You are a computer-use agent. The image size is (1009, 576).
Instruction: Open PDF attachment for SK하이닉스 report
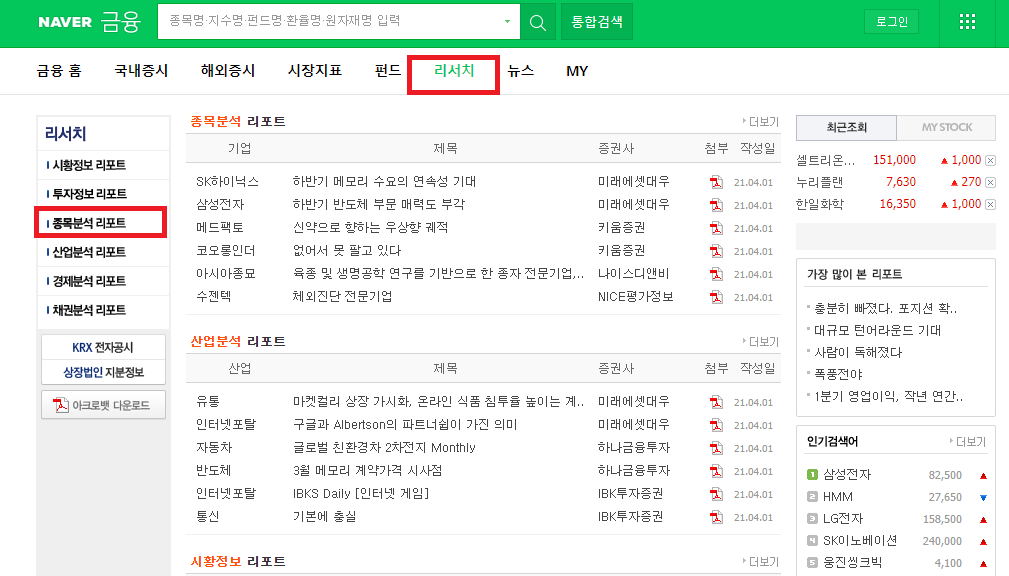pyautogui.click(x=716, y=182)
